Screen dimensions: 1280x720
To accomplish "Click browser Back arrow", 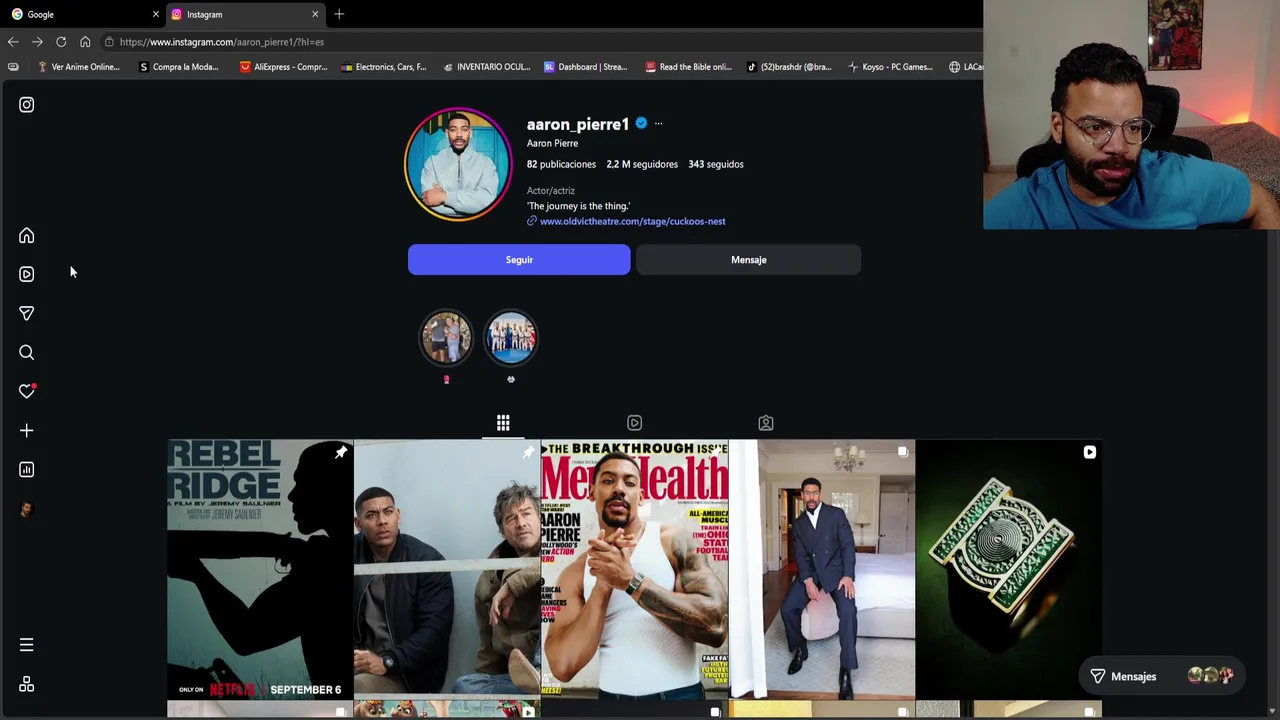I will point(13,42).
